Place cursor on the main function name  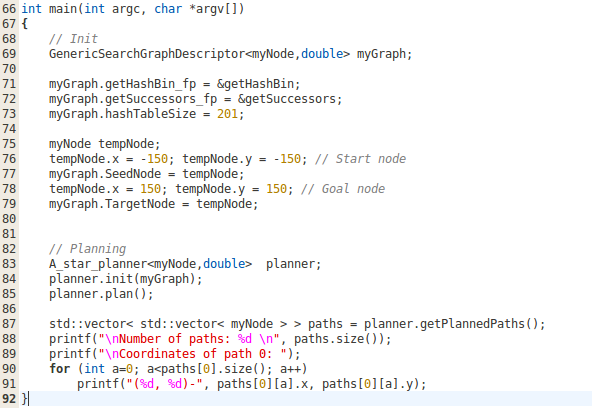coord(63,9)
